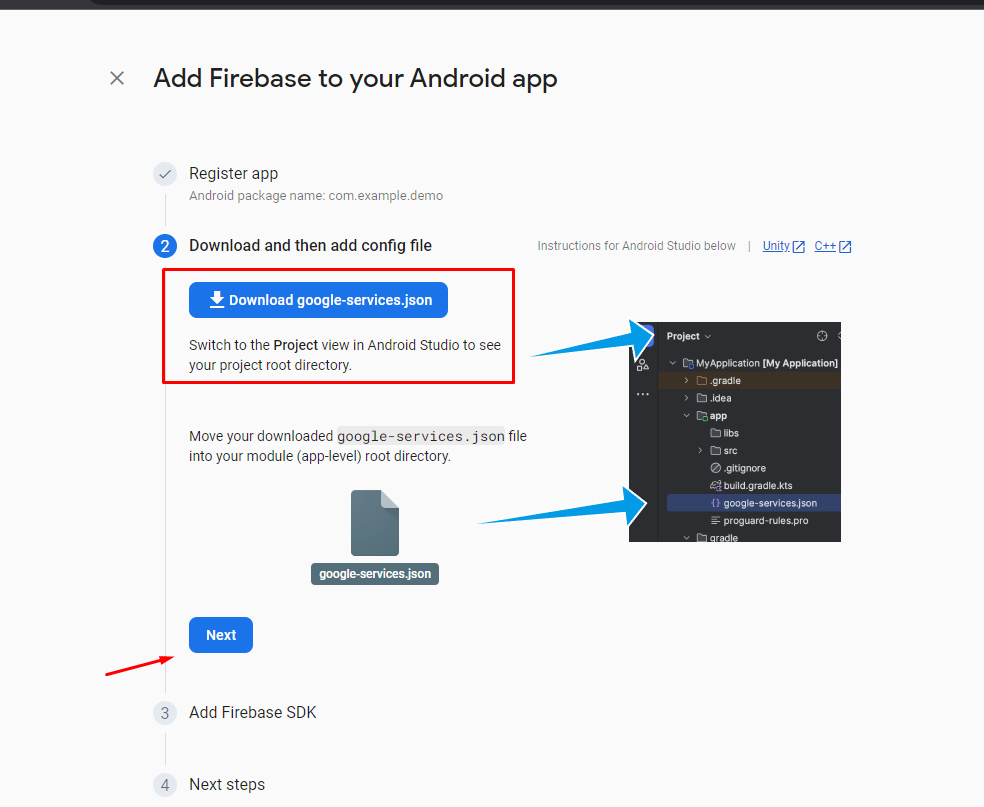Click the external-link icon beside C++
984x807 pixels.
(x=846, y=247)
